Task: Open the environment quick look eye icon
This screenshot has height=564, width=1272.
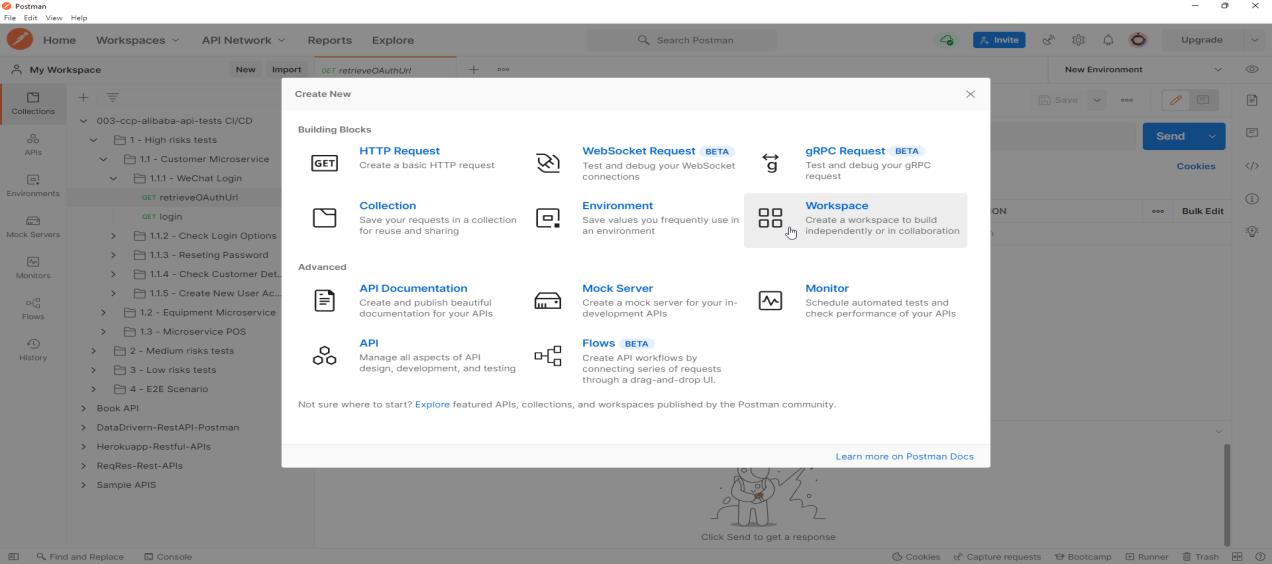Action: [x=1251, y=70]
